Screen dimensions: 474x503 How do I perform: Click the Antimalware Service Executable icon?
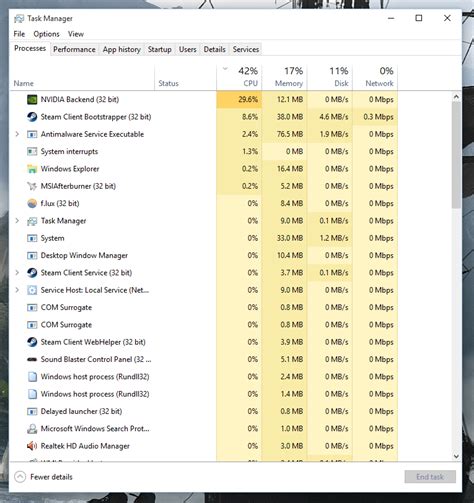tap(32, 134)
